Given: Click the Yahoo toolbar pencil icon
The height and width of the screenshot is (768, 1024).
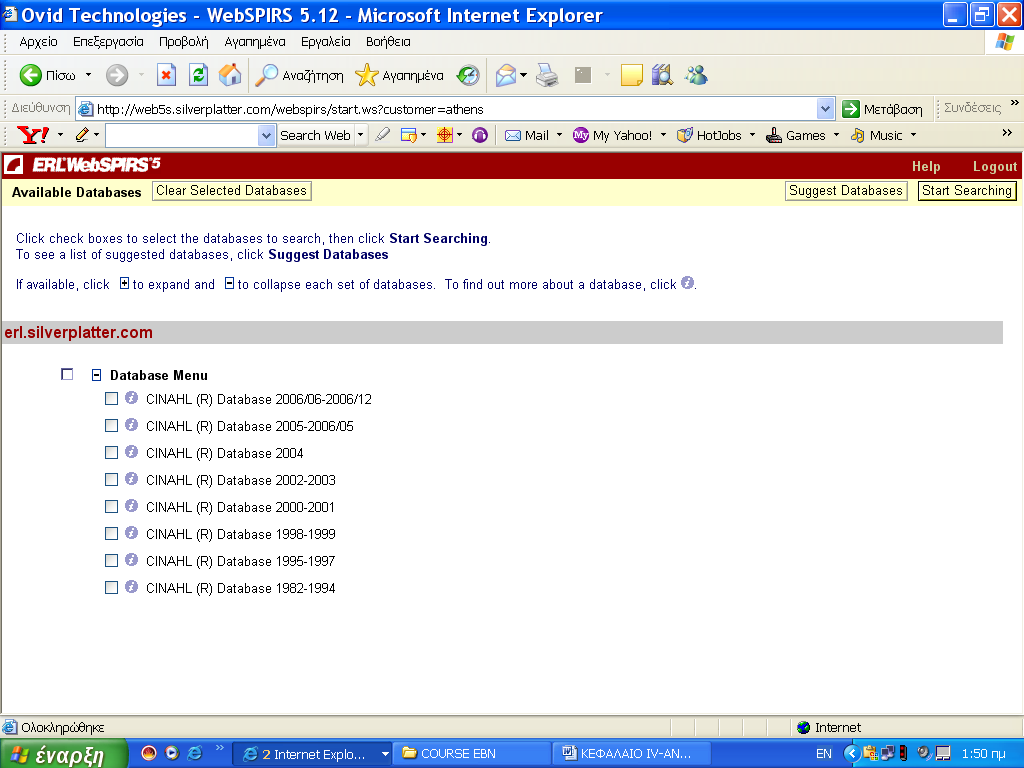Looking at the screenshot, I should [82, 135].
